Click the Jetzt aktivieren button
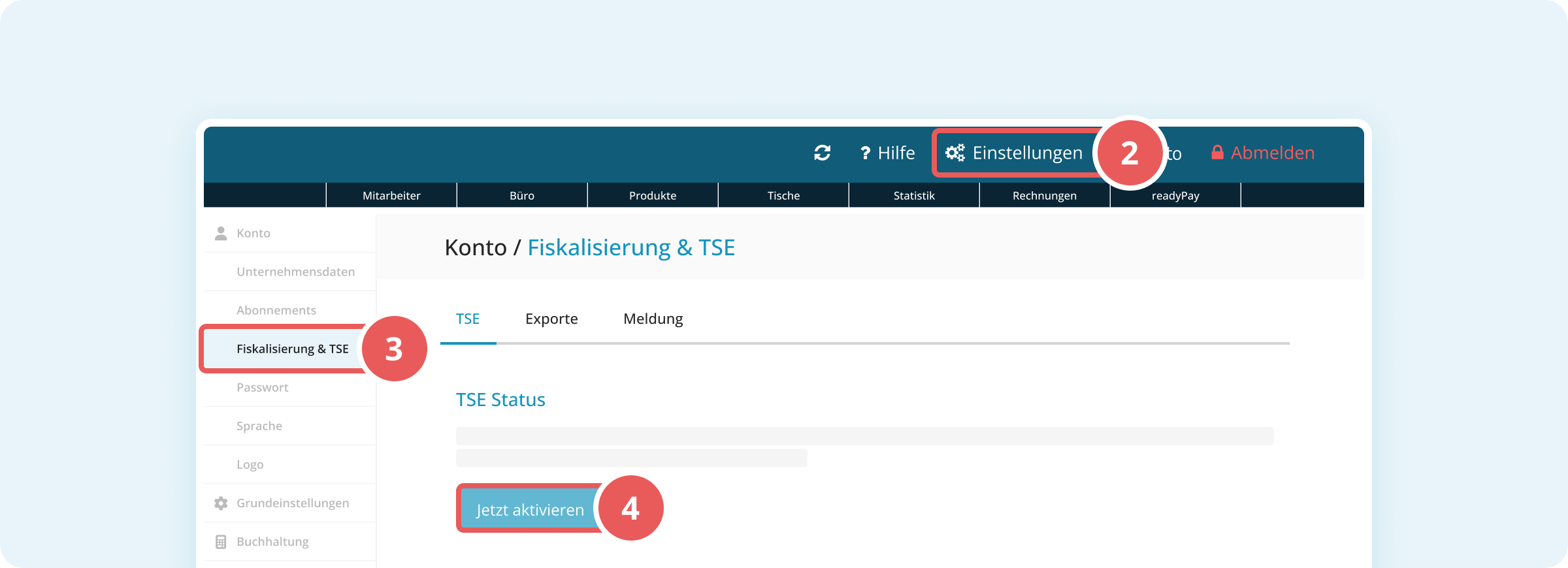The width and height of the screenshot is (1568, 568). coord(530,509)
